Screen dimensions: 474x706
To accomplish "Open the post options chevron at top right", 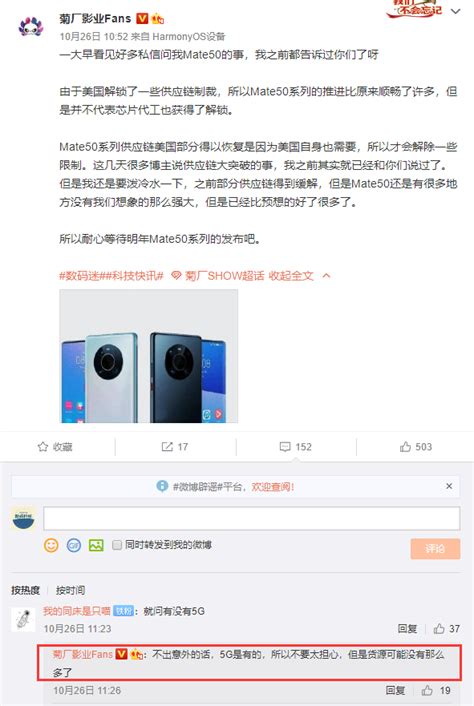I will [x=456, y=11].
